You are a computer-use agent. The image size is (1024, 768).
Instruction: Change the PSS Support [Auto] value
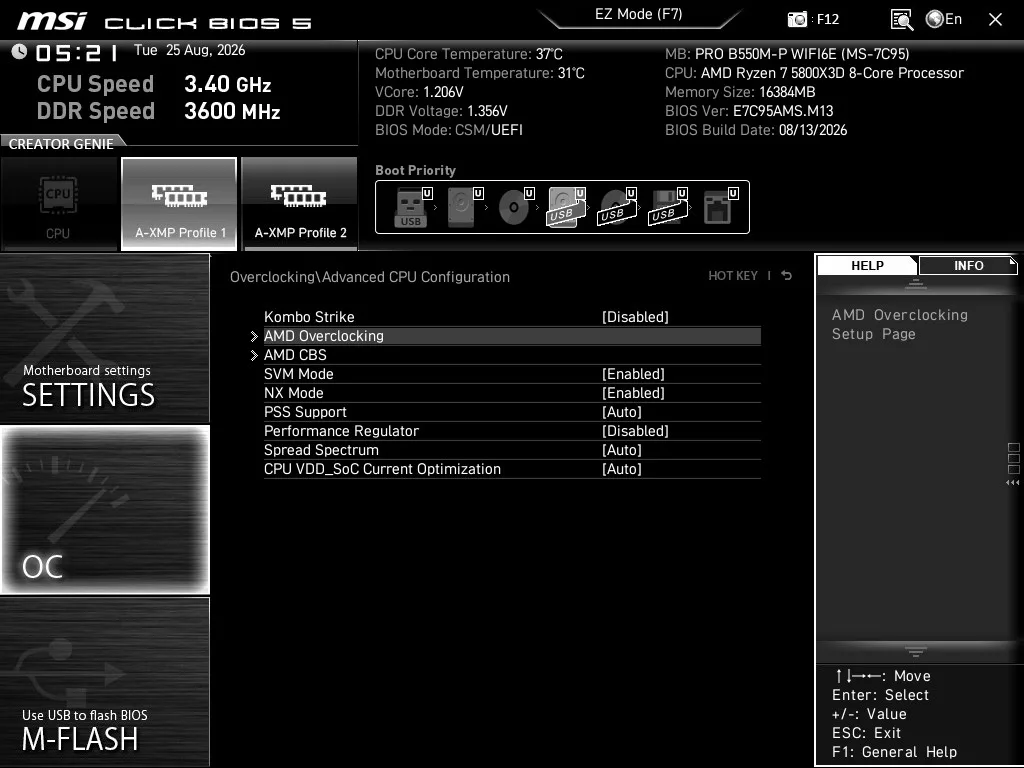(x=622, y=411)
